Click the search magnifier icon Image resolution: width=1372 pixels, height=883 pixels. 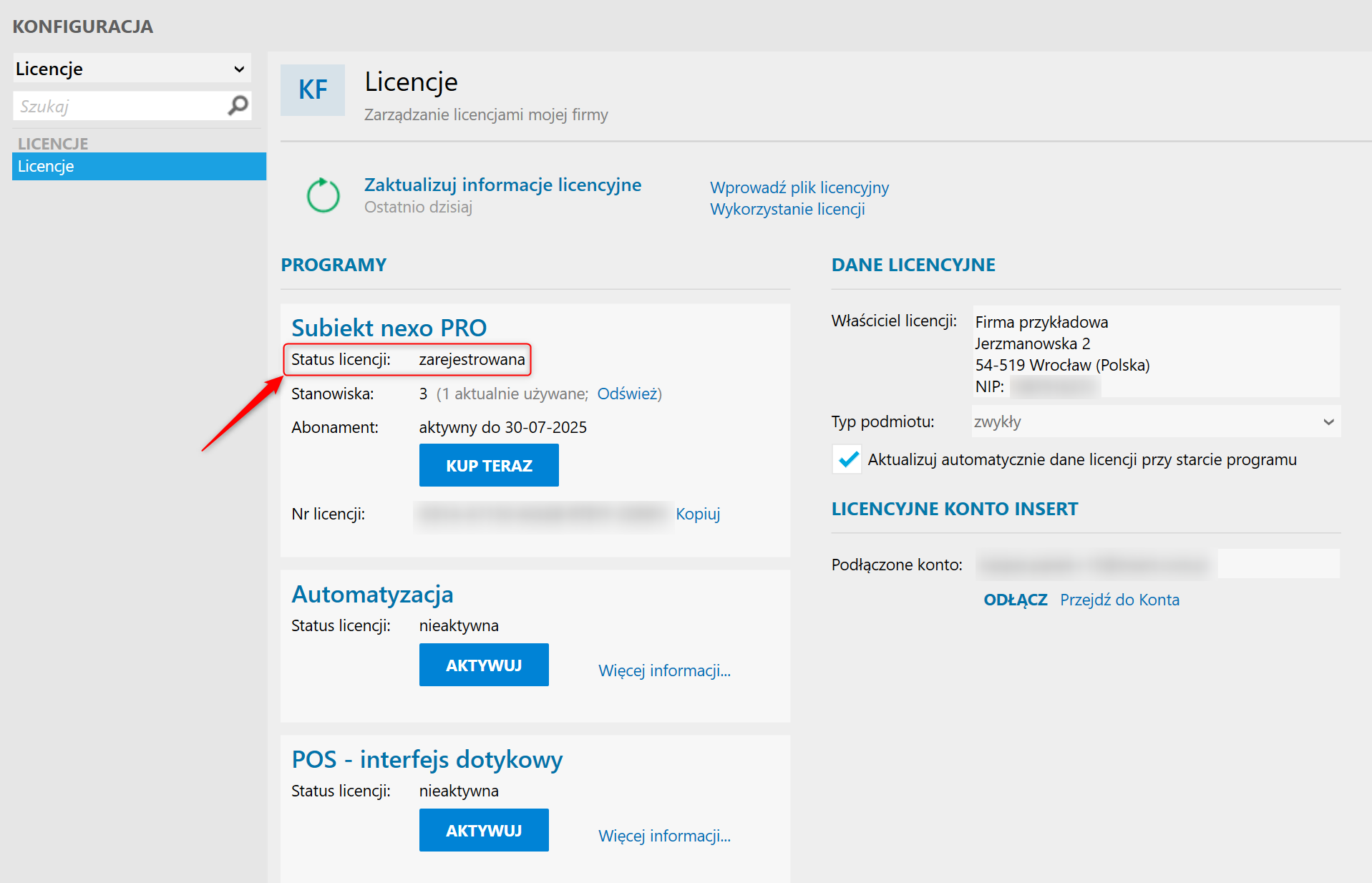coord(238,106)
